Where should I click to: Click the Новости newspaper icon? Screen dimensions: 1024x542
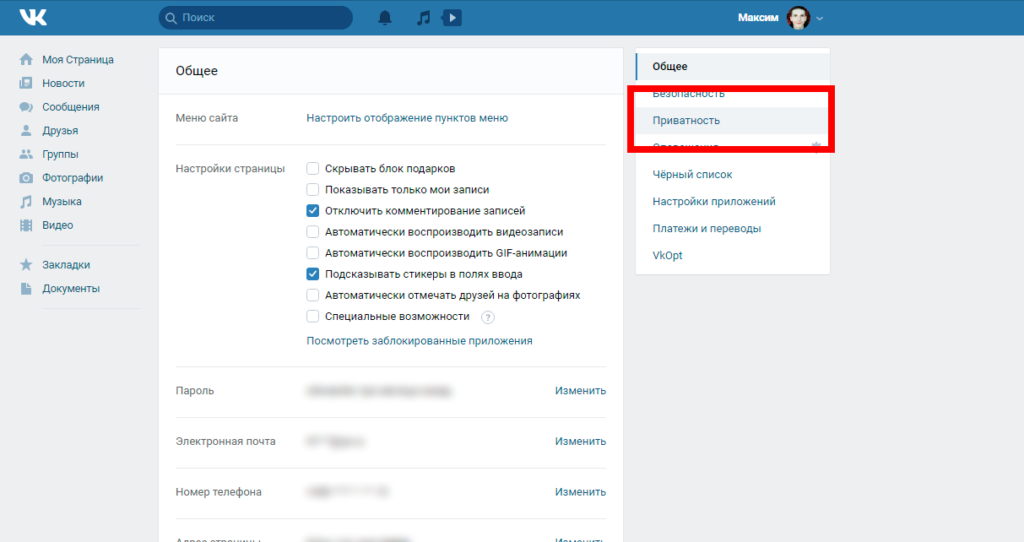[x=26, y=83]
